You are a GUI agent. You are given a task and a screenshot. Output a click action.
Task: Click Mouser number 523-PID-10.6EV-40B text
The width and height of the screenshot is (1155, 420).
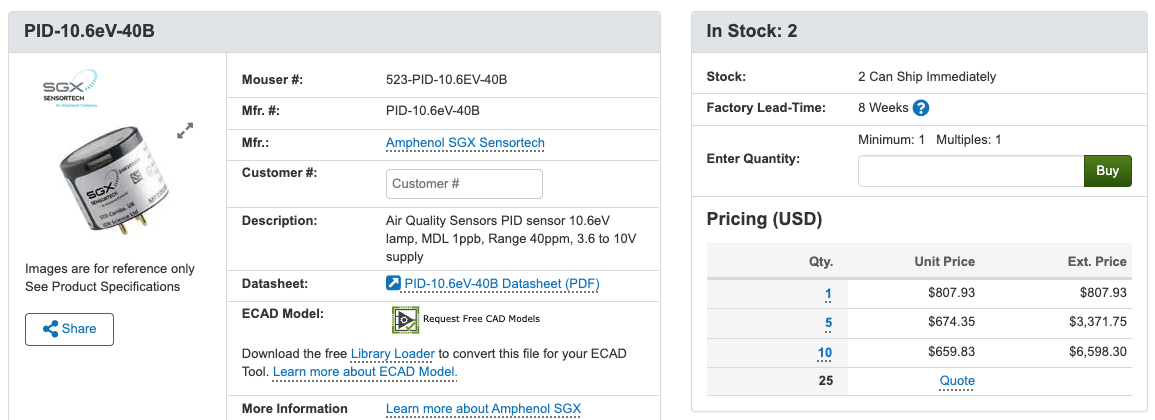pyautogui.click(x=446, y=80)
